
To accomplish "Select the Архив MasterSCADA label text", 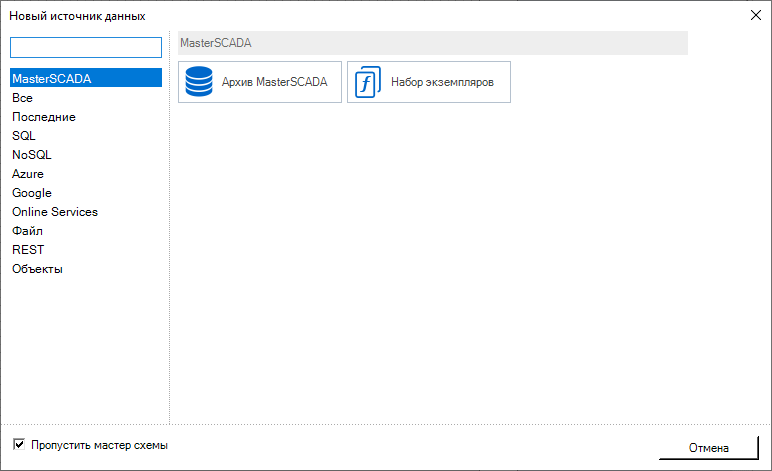I will (x=274, y=82).
